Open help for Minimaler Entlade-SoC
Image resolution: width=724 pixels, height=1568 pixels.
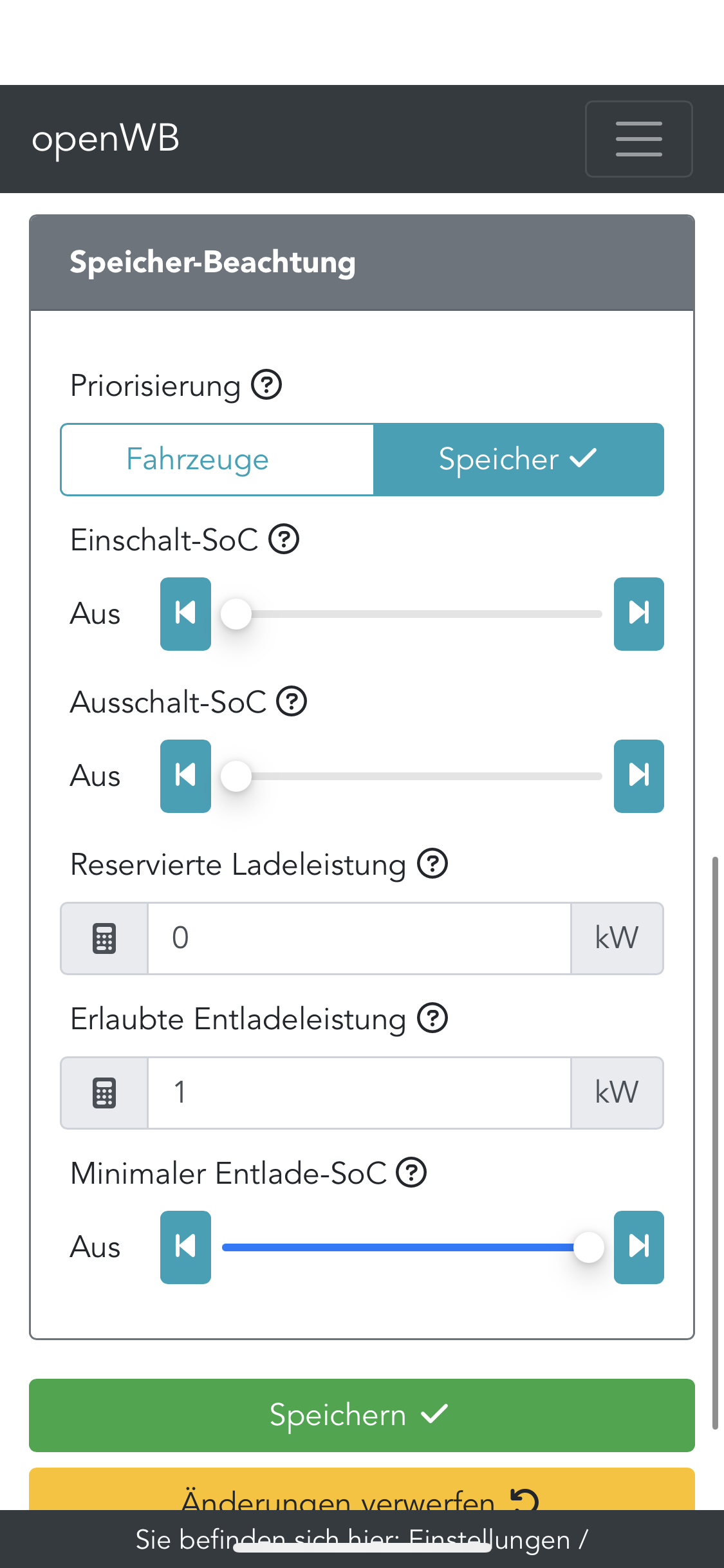point(411,1173)
